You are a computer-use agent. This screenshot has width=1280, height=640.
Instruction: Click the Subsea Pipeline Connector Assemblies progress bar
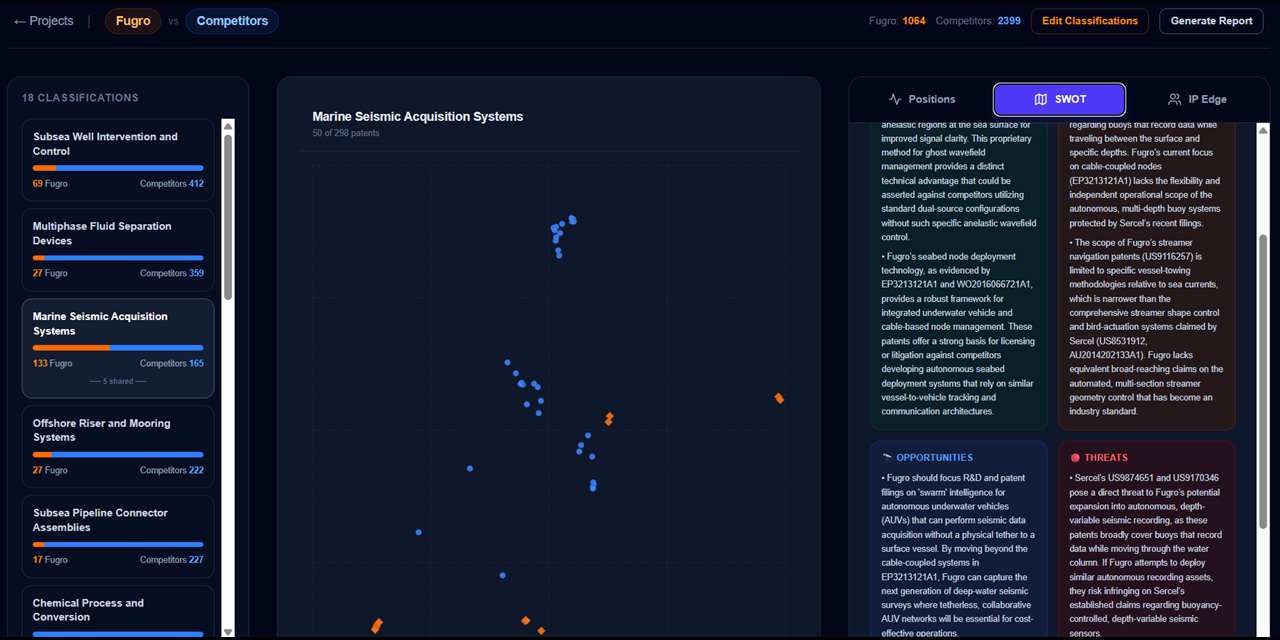click(x=117, y=543)
